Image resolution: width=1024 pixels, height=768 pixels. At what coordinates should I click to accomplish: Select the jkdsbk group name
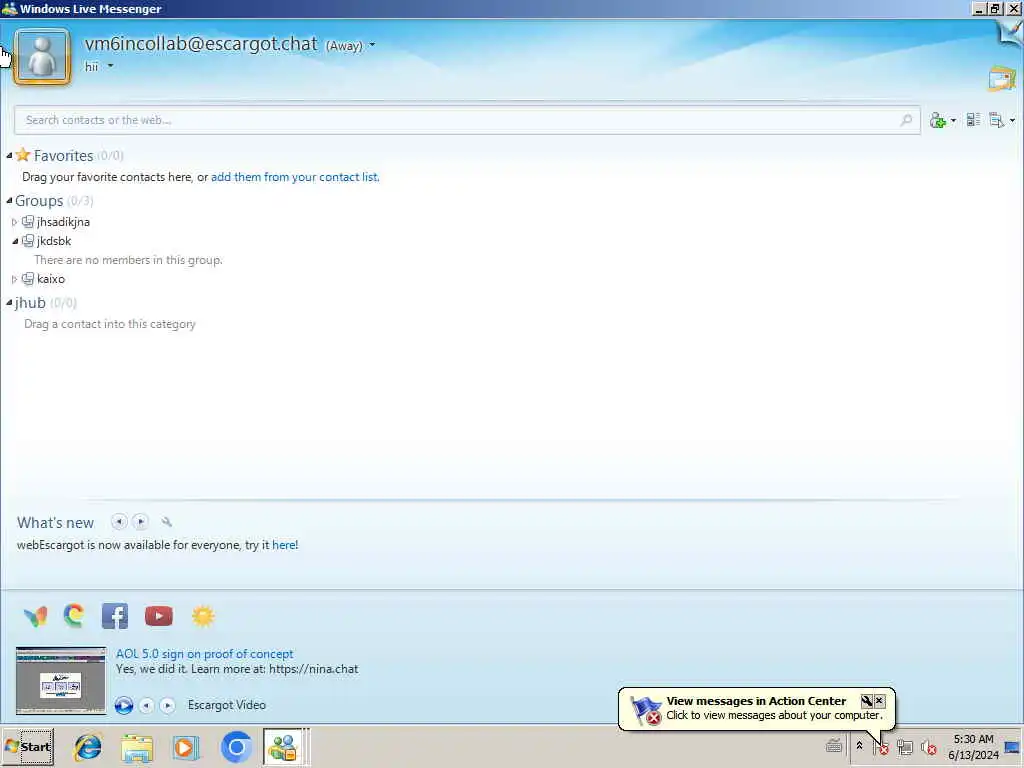54,241
